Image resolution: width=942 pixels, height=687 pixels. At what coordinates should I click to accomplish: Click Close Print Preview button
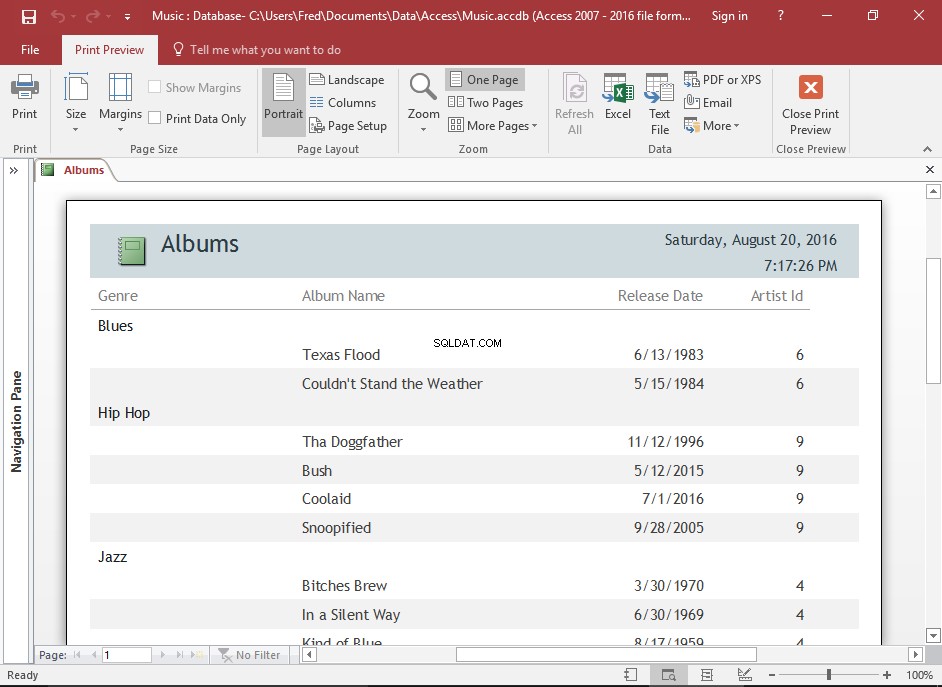point(810,104)
